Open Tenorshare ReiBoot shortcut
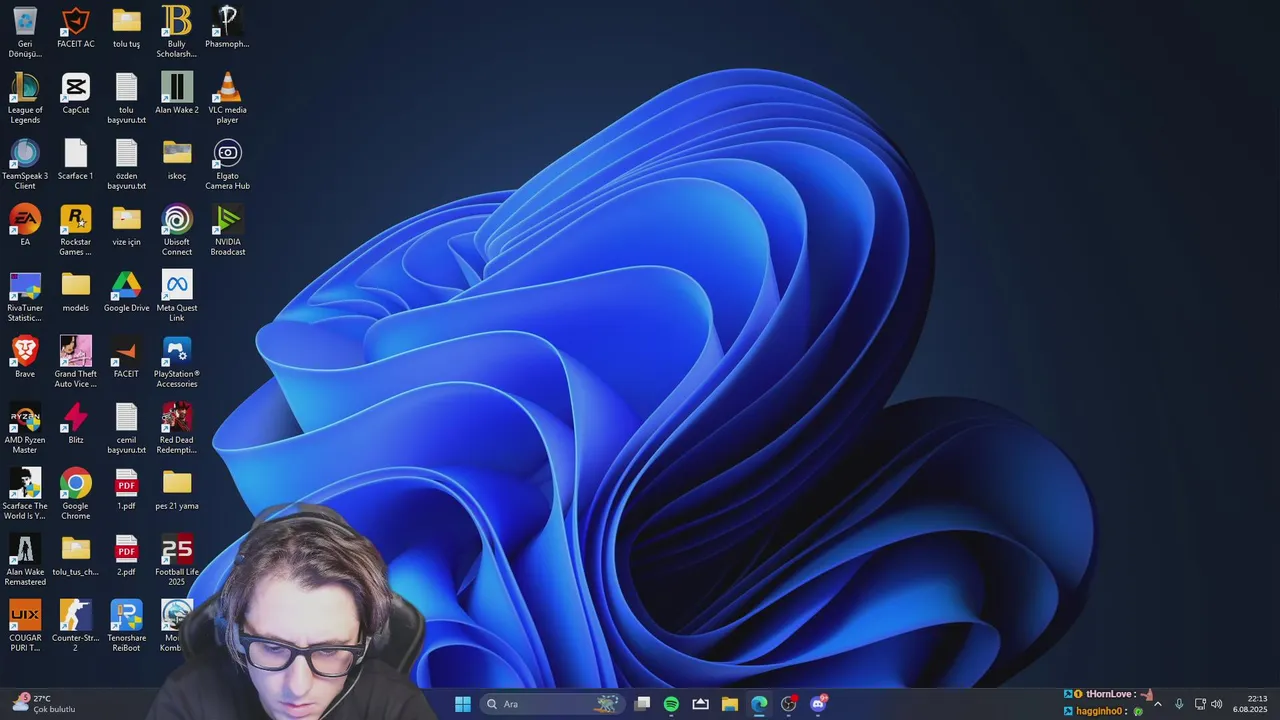This screenshot has width=1280, height=720. [126, 625]
